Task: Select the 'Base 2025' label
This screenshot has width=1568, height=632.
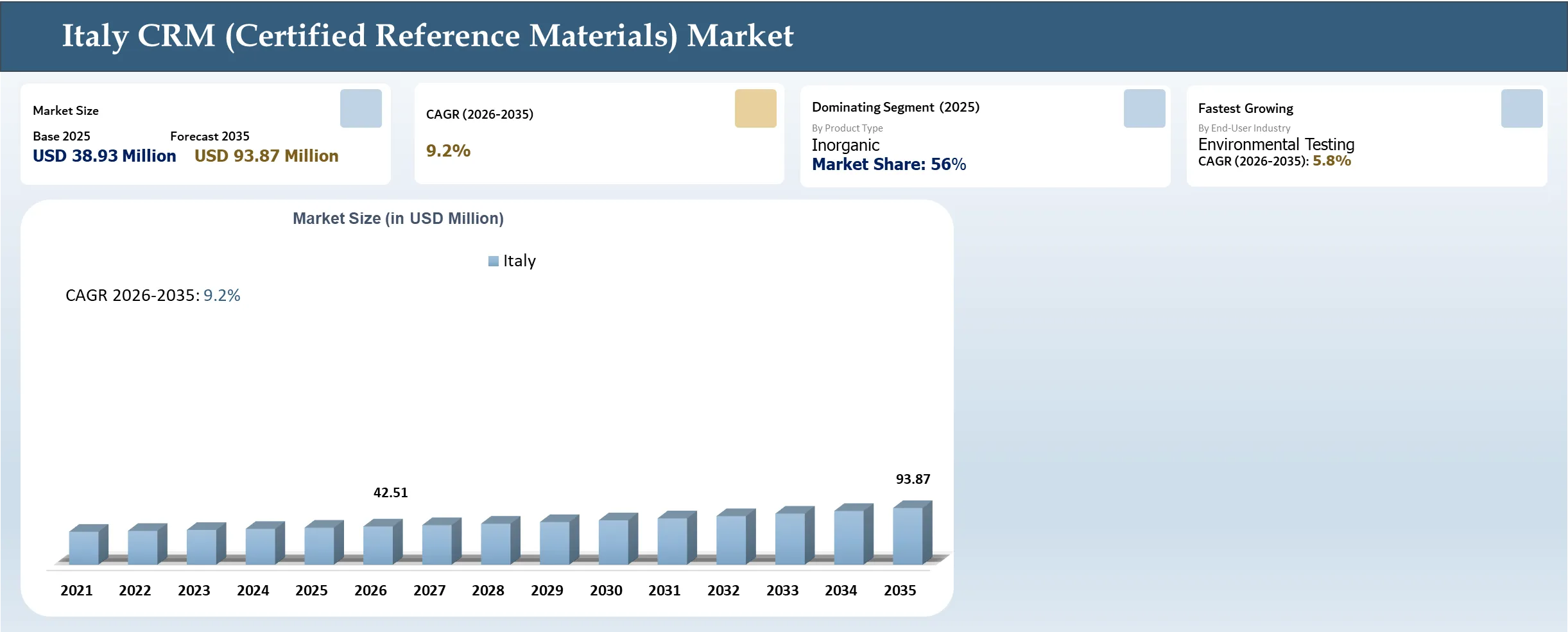Action: (62, 136)
